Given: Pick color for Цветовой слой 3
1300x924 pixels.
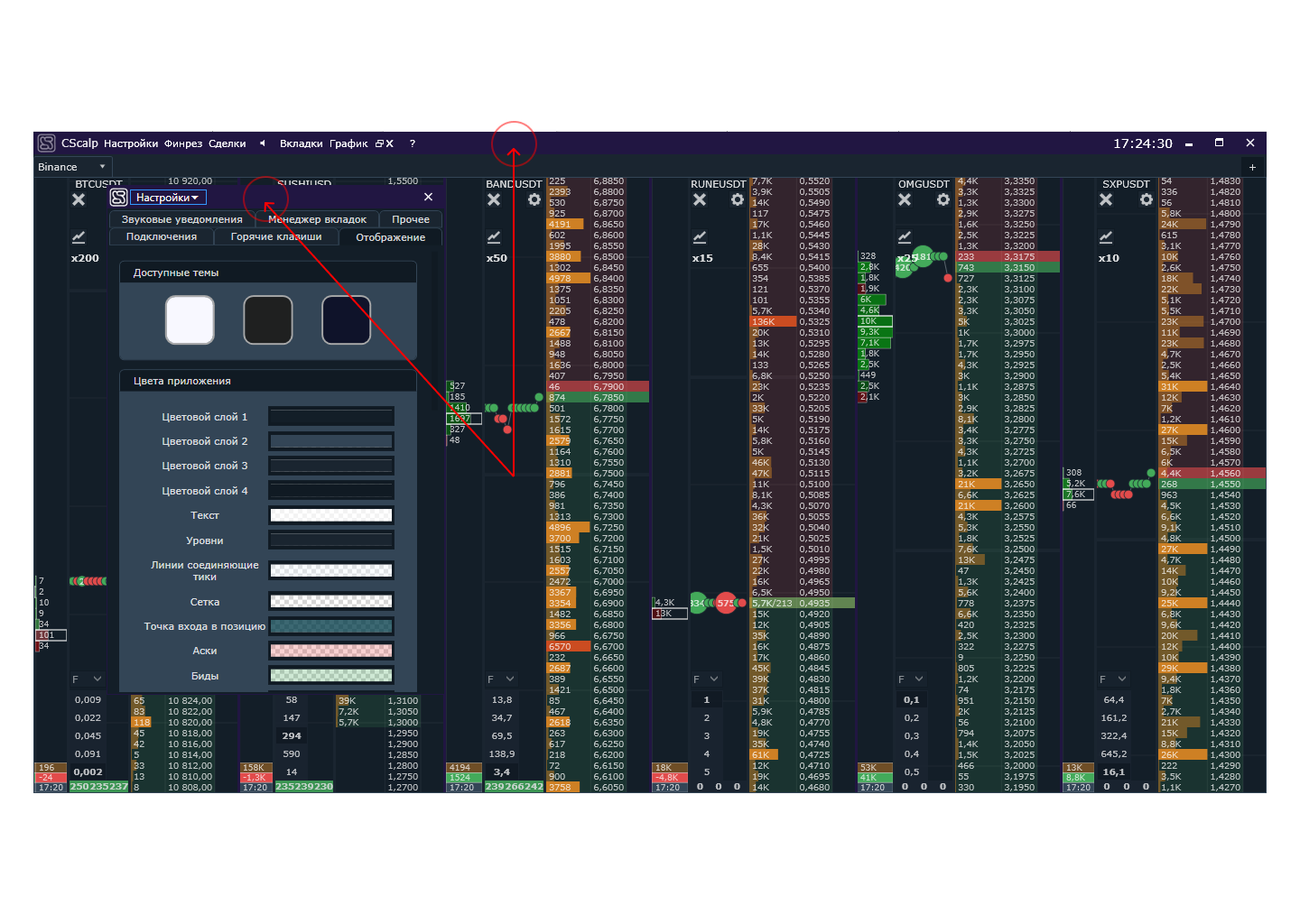Looking at the screenshot, I should [x=331, y=466].
